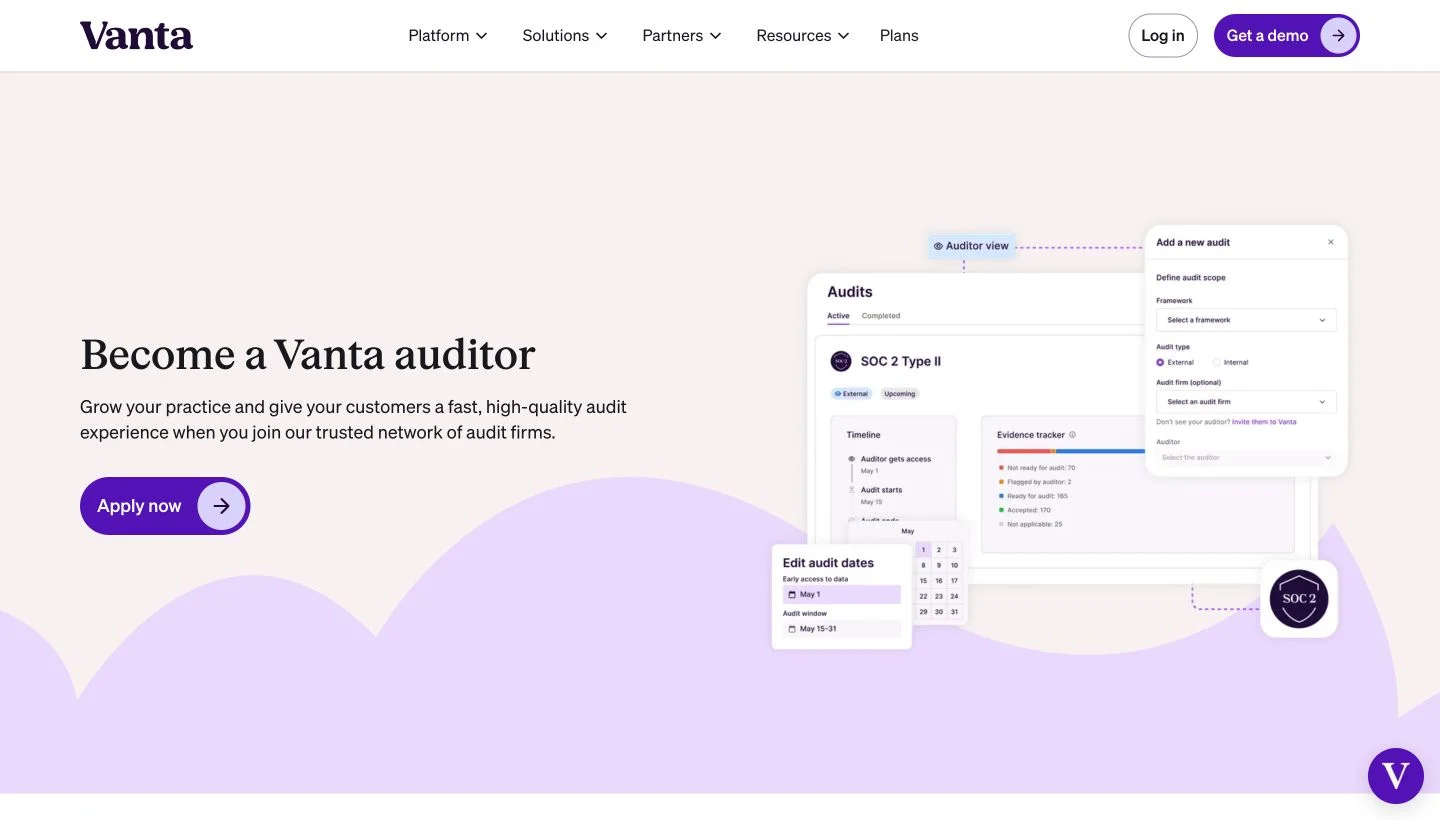Click the External badge under SOC 2 Type II
1440x820 pixels.
click(x=851, y=394)
